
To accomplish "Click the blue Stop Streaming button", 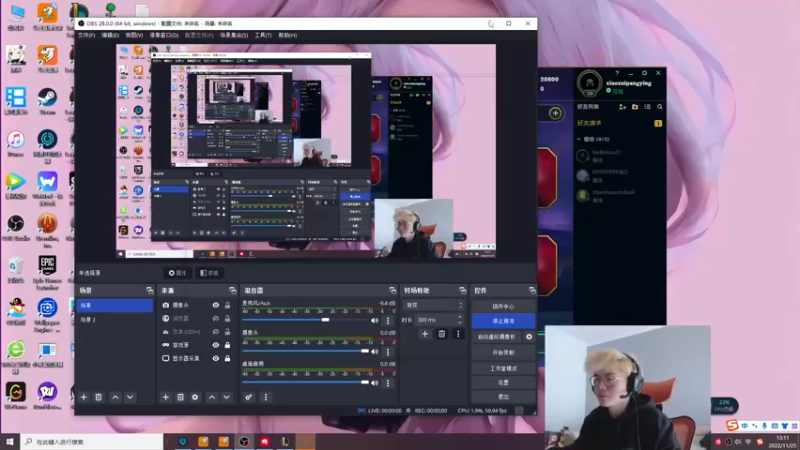I will tap(503, 321).
